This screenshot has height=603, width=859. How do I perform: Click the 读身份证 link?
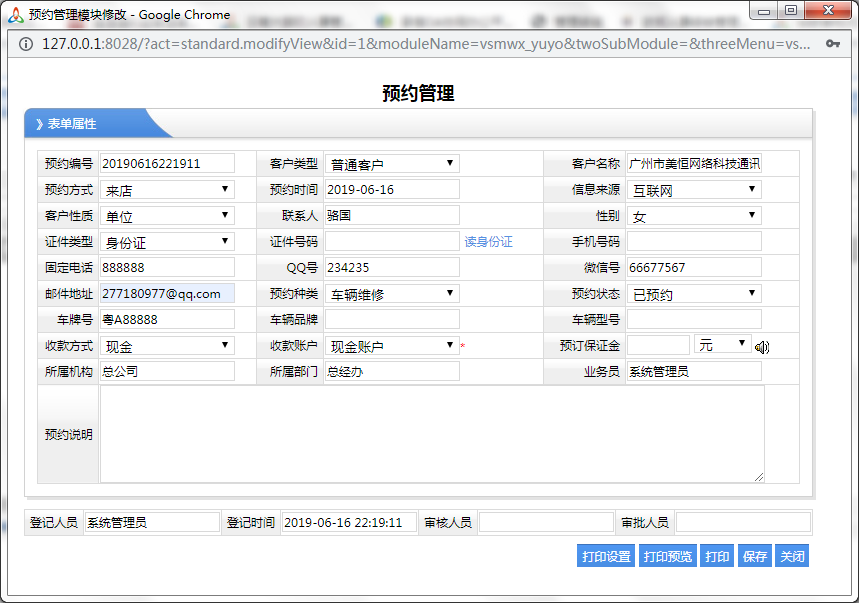pos(488,242)
